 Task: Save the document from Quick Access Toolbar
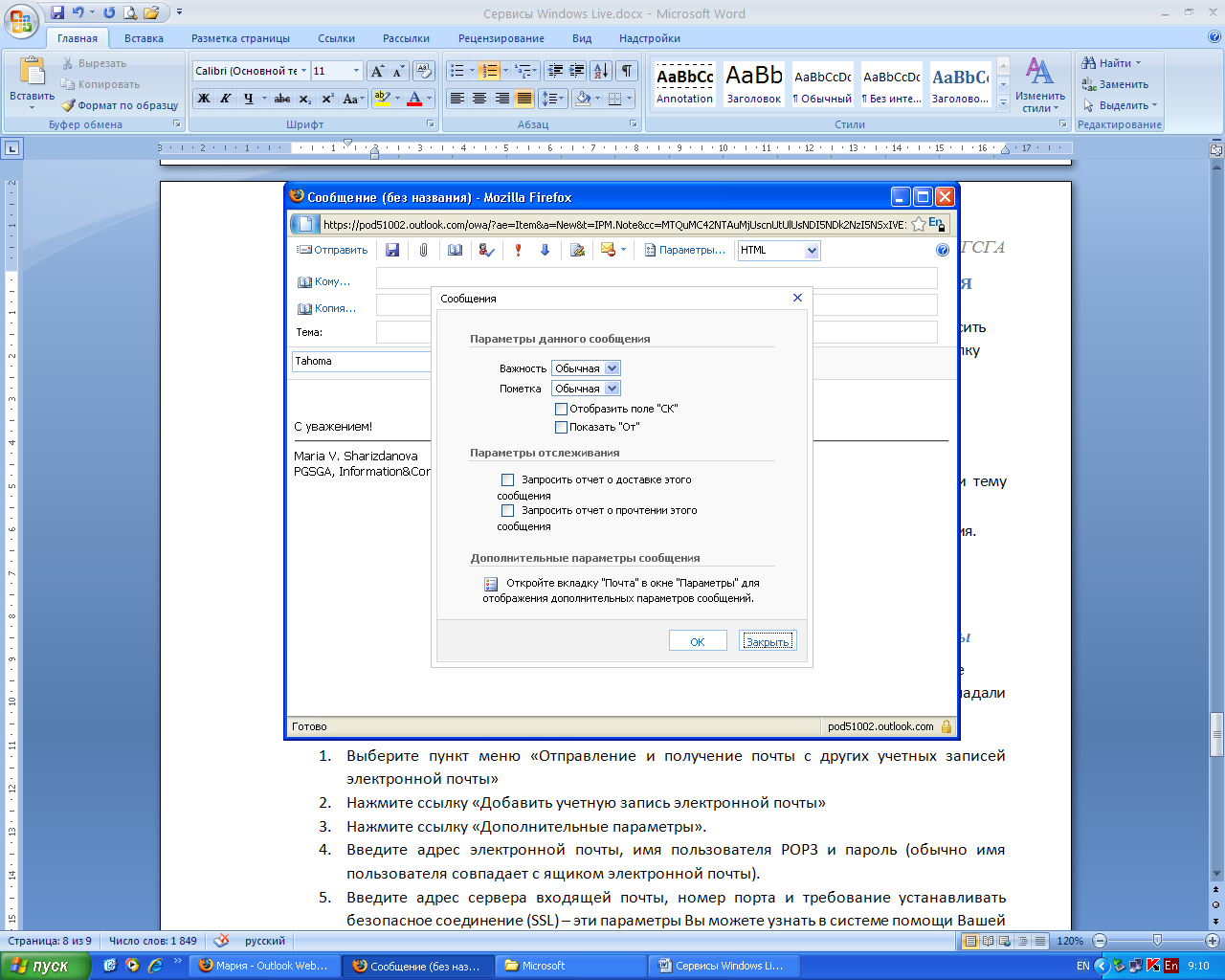(57, 13)
